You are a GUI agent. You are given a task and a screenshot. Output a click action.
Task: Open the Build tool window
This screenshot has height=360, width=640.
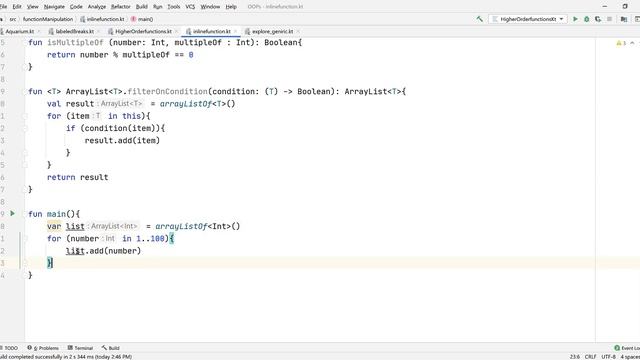(111, 348)
